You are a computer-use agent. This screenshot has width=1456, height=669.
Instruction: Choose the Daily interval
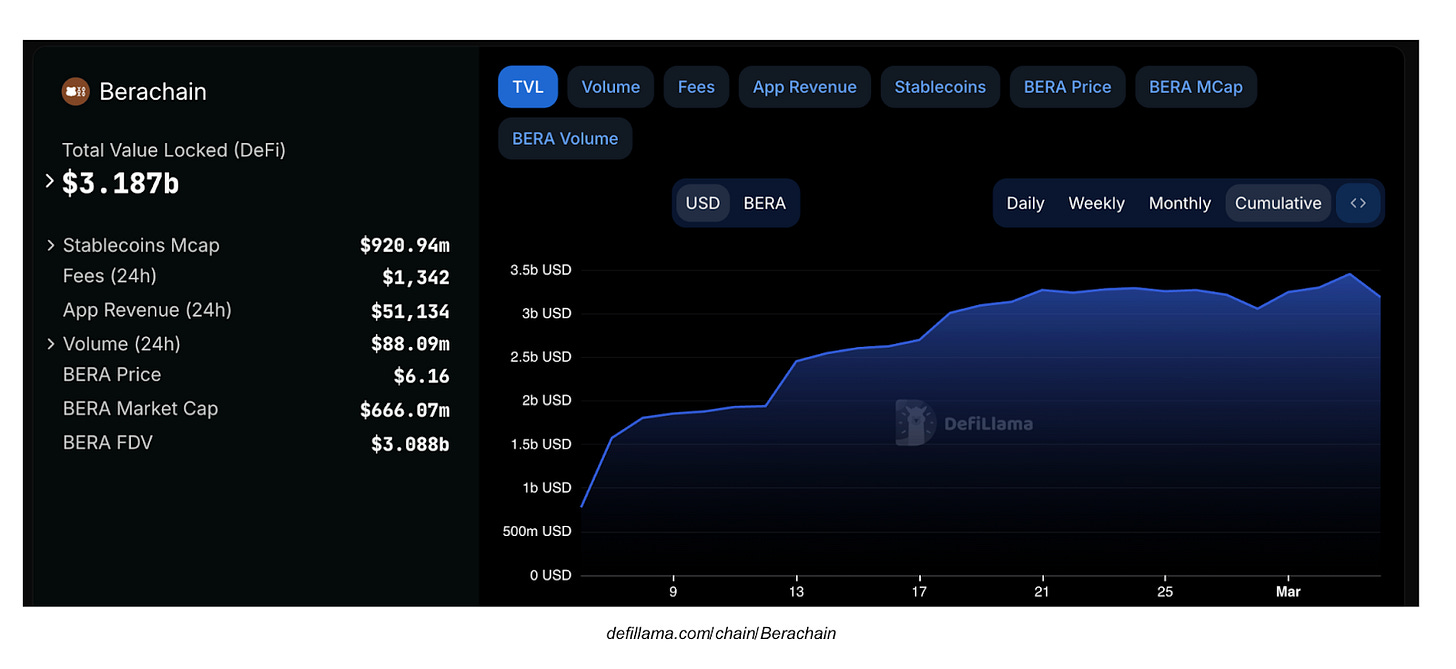tap(1025, 203)
